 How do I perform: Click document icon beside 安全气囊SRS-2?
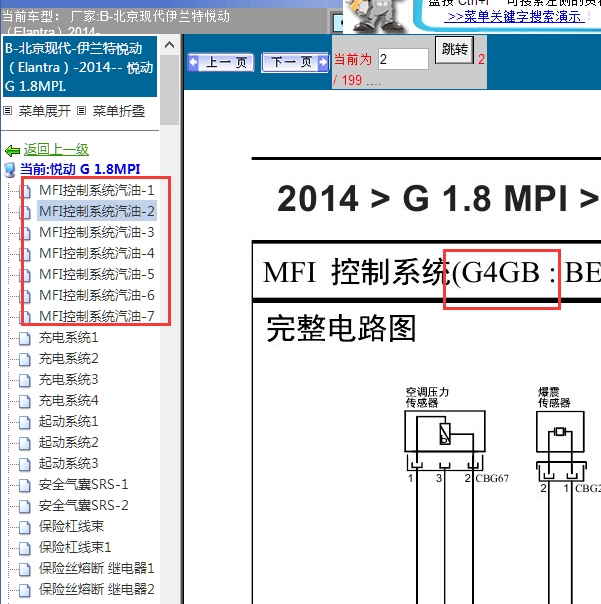[25, 507]
